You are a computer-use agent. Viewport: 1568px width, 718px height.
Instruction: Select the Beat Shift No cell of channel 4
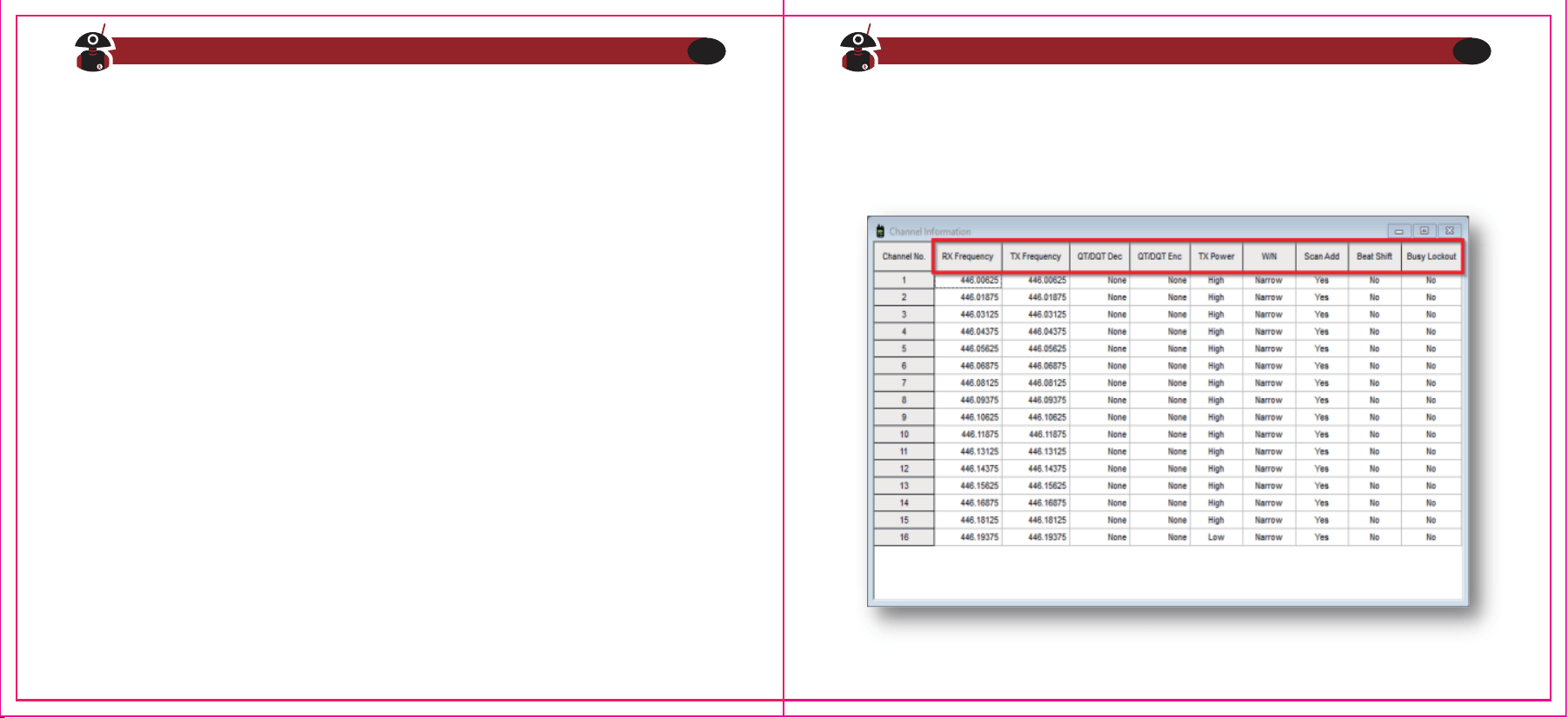coord(1374,331)
